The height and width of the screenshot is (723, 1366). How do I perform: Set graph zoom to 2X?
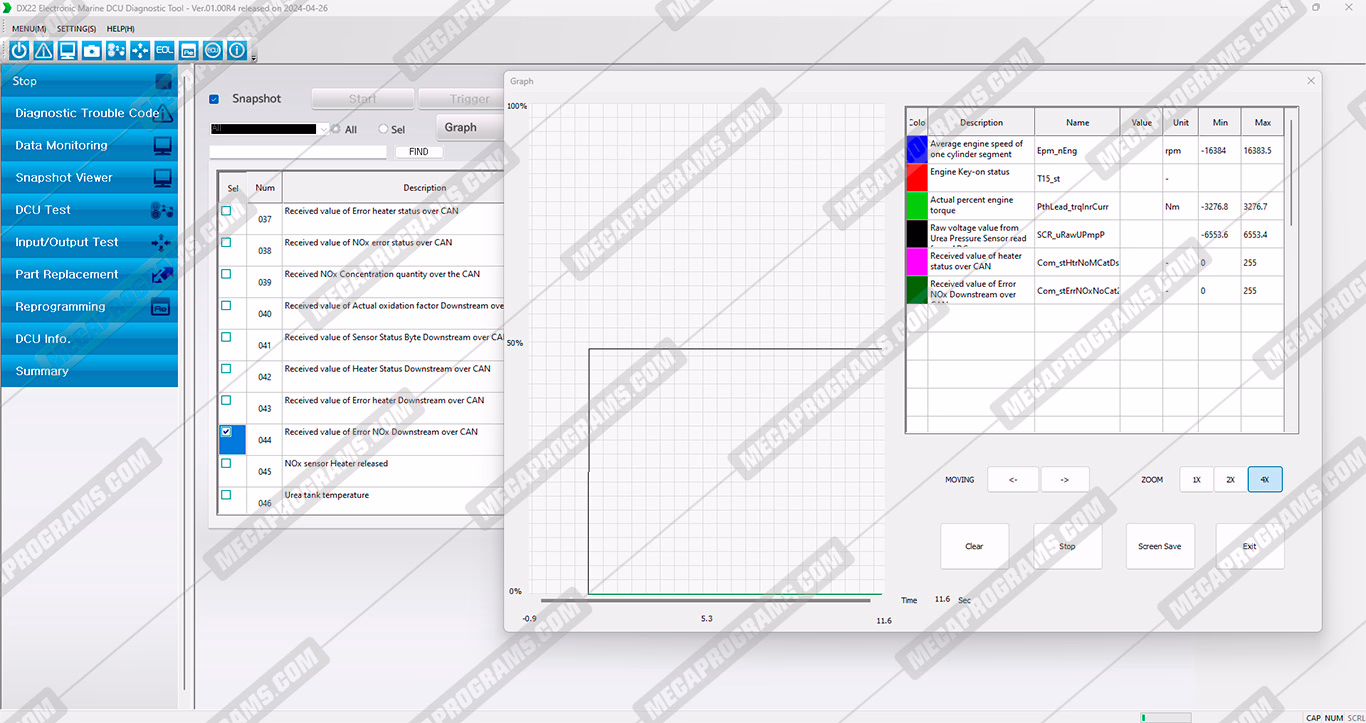click(1230, 480)
